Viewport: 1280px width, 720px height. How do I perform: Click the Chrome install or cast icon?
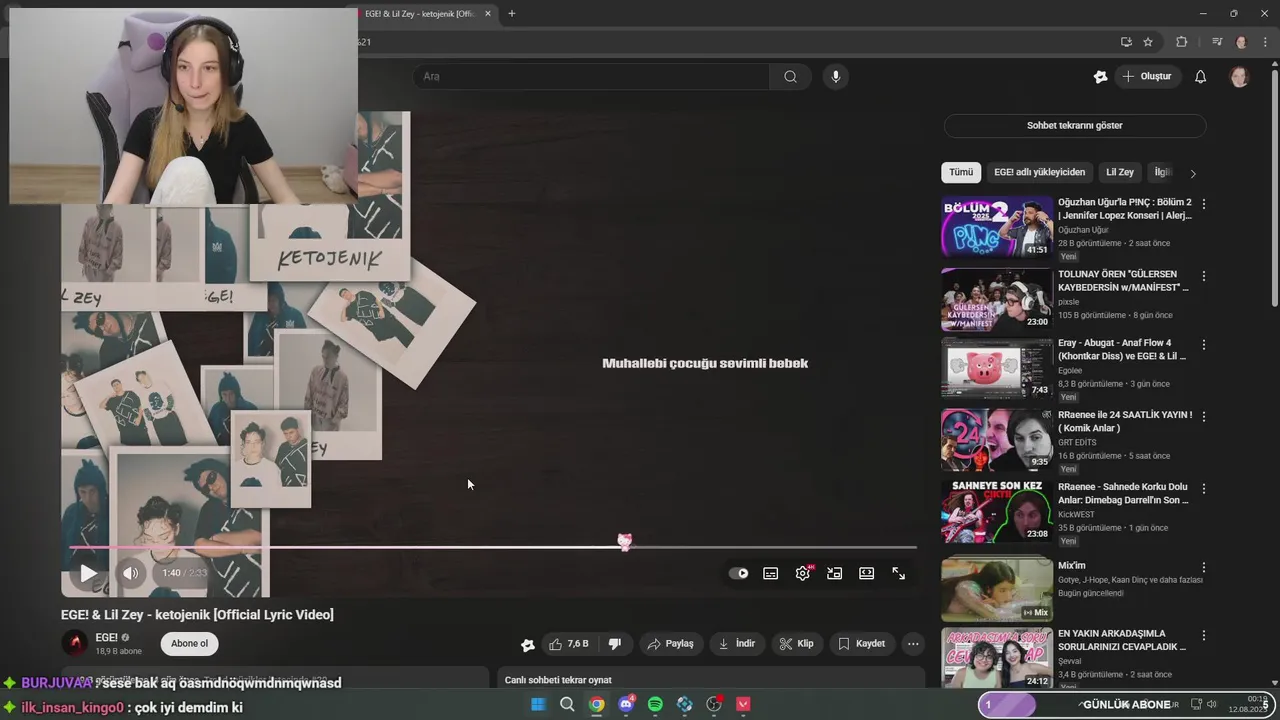(x=1126, y=42)
